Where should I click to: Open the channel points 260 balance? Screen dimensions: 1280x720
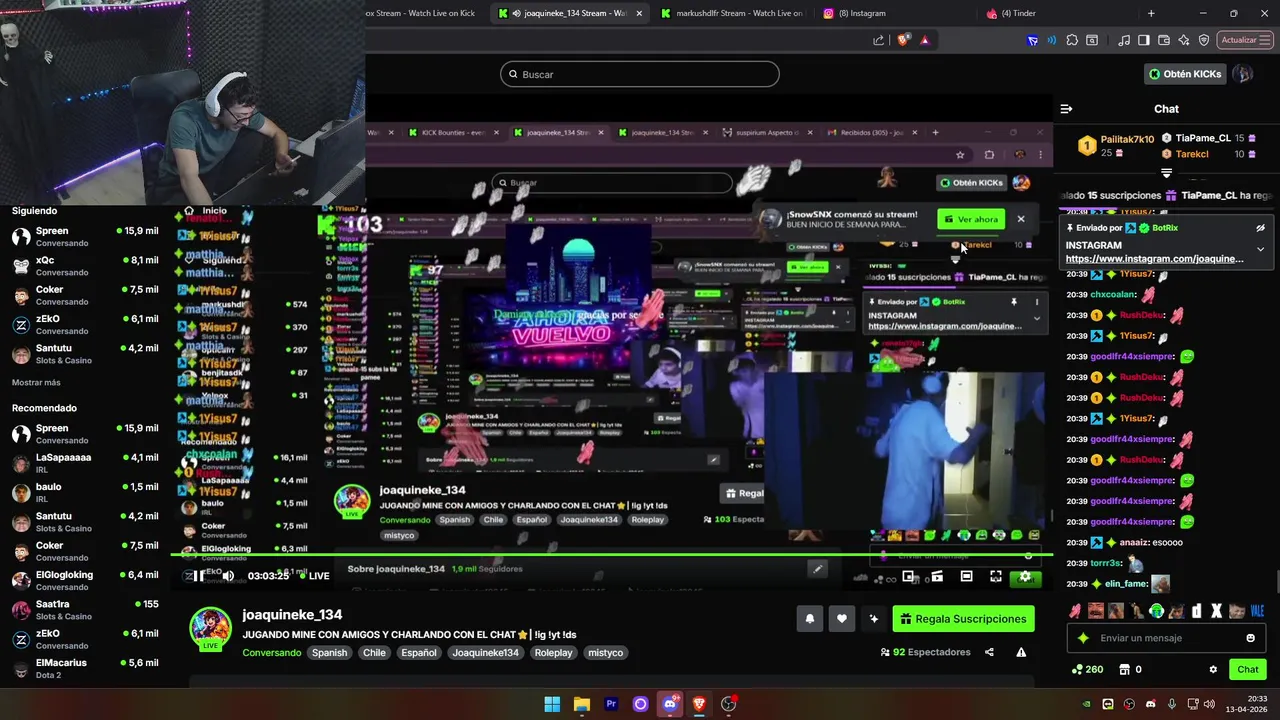click(1087, 669)
